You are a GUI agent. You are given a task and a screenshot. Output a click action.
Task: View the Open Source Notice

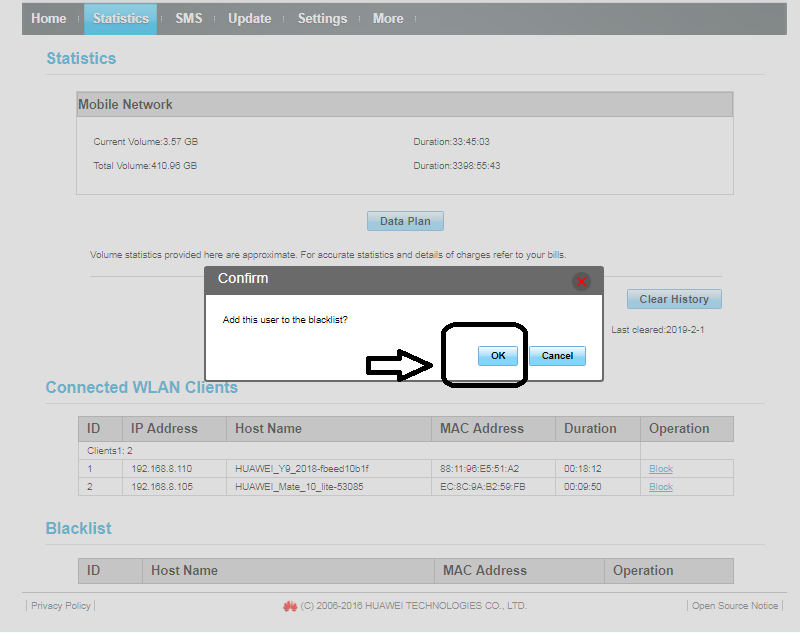[x=735, y=606]
